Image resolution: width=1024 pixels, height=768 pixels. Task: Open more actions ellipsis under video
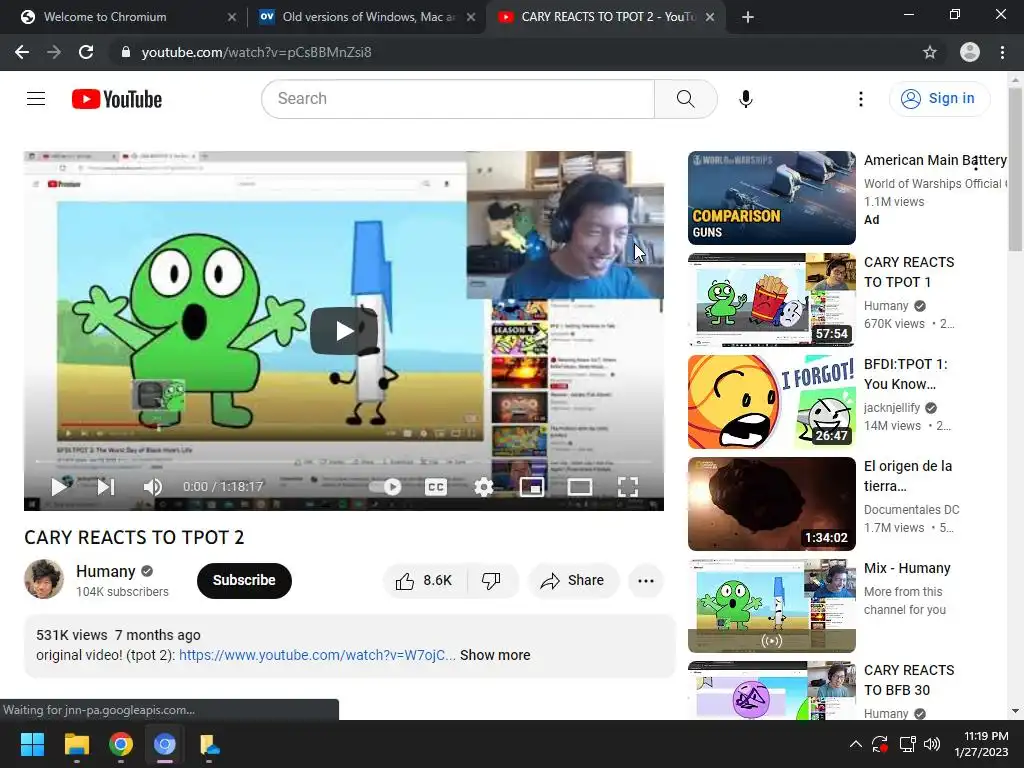point(646,581)
